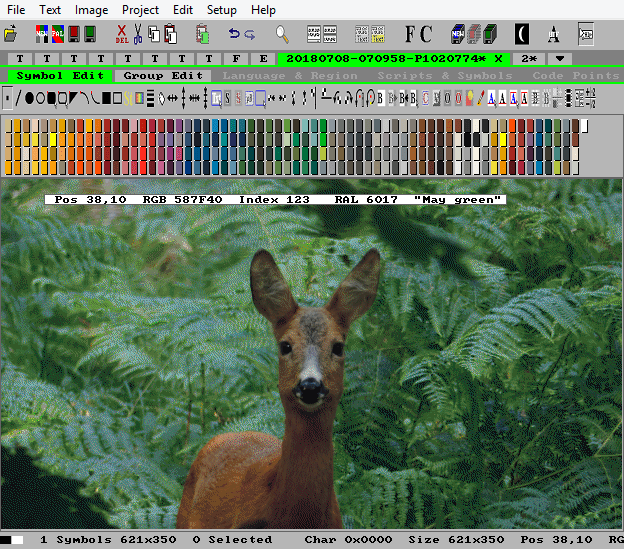
Task: Click the "May green" color name
Action: point(457,200)
